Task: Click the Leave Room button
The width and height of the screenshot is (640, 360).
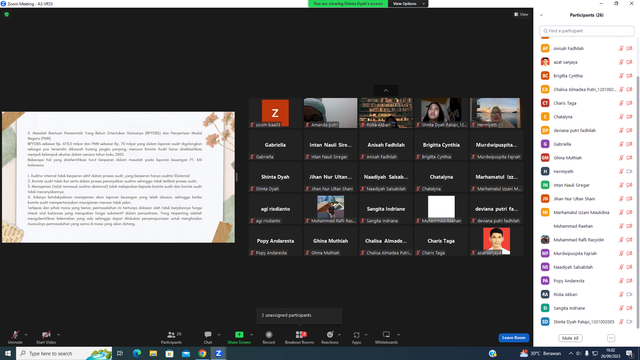Action: 513,338
